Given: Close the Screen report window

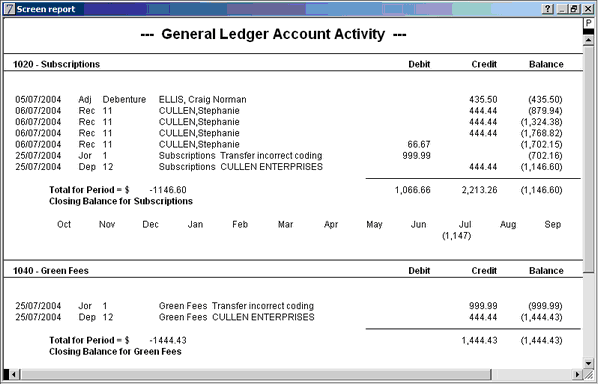Looking at the screenshot, I should (588, 9).
